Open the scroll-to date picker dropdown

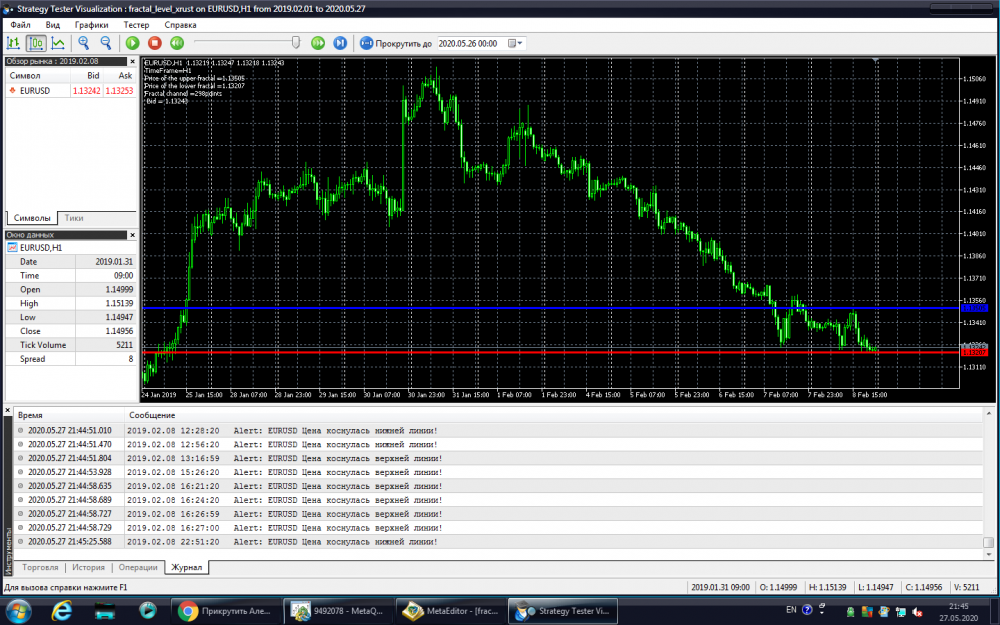515,43
